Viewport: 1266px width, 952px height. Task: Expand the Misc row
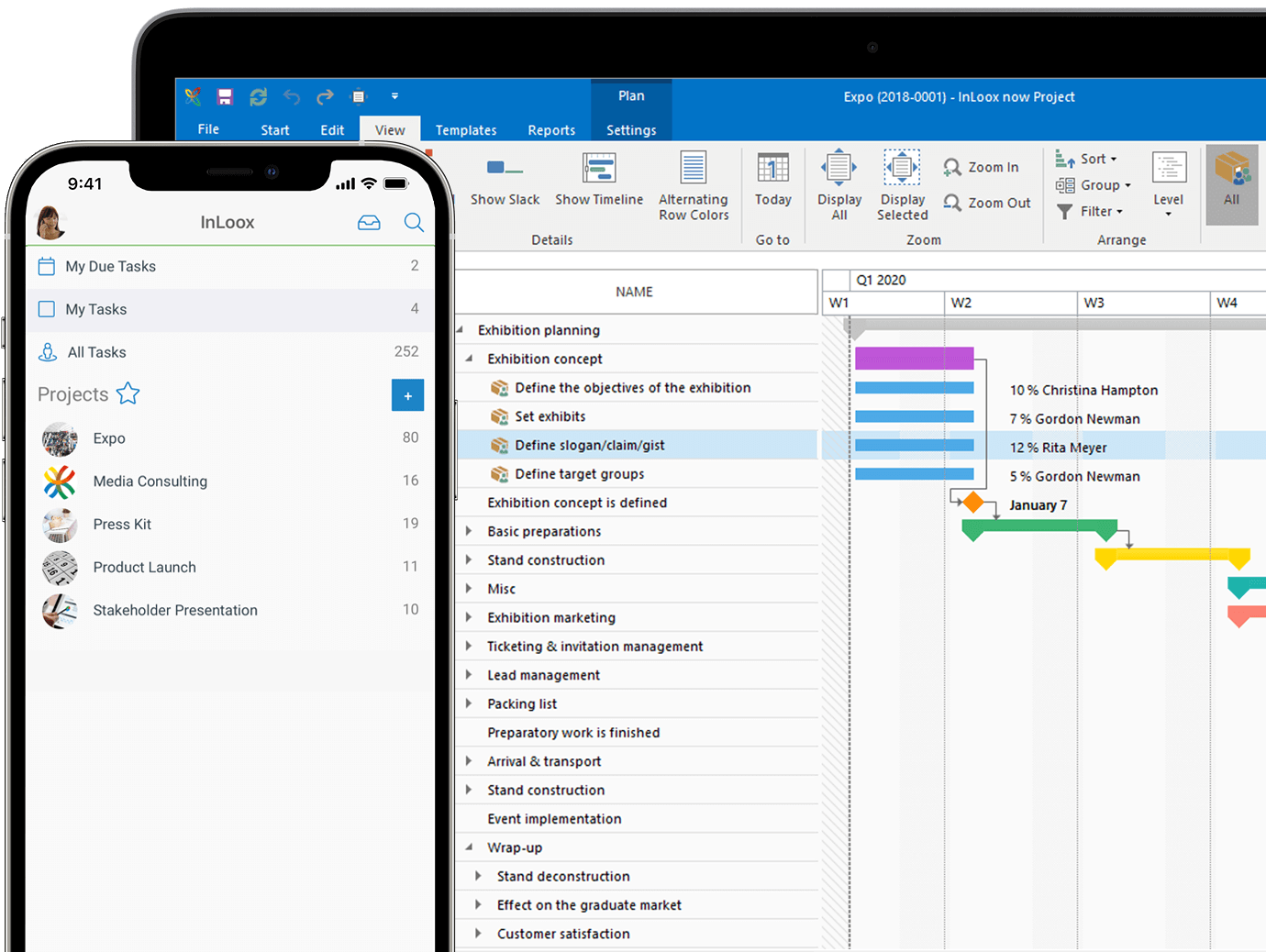tap(469, 589)
